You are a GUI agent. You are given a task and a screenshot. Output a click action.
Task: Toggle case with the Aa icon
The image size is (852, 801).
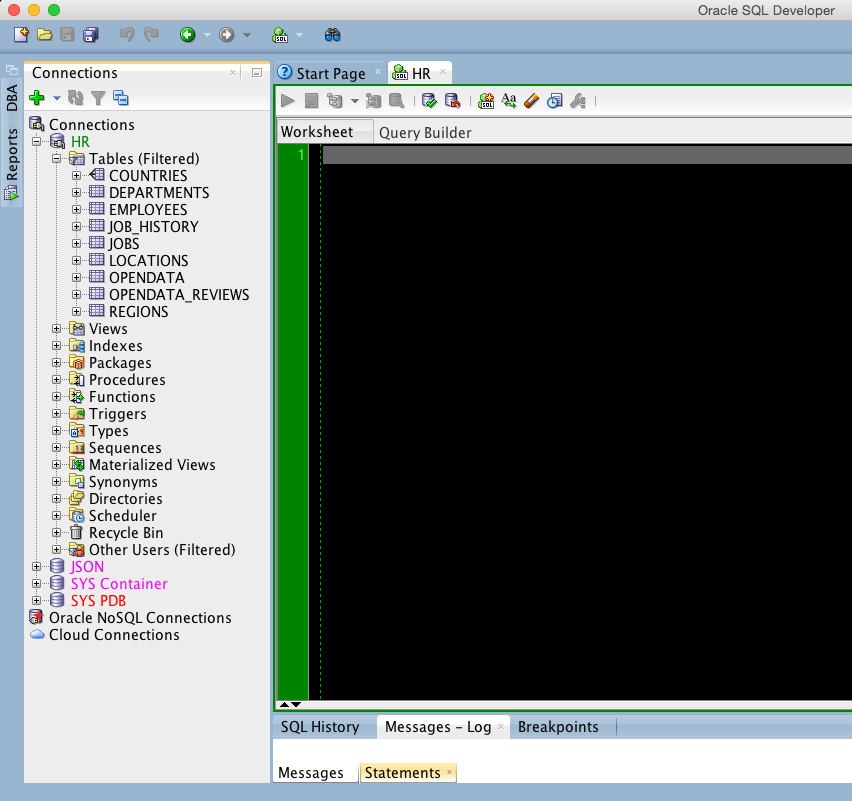click(509, 101)
